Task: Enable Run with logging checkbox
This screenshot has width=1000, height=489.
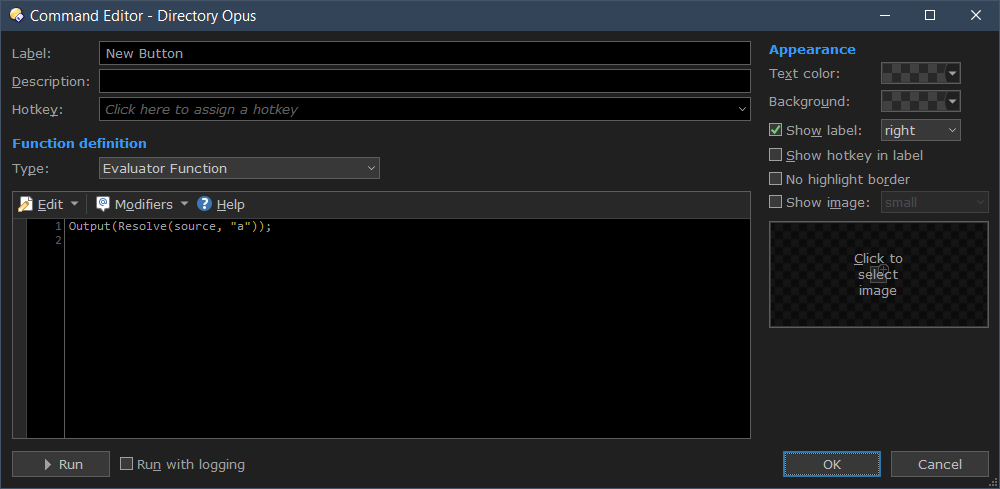Action: (127, 464)
